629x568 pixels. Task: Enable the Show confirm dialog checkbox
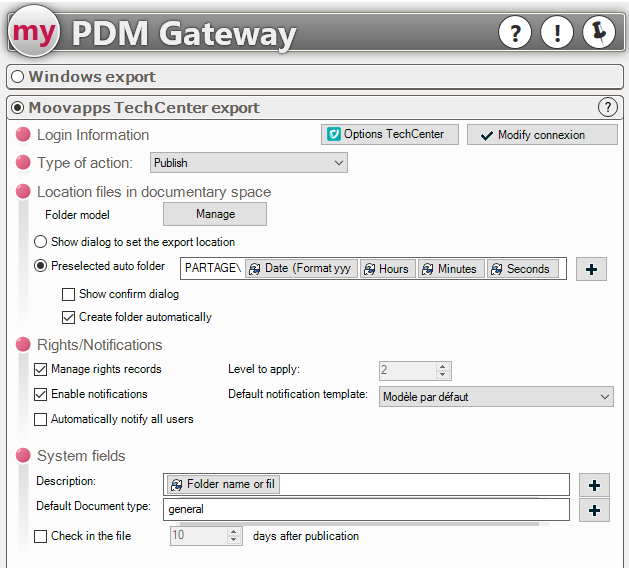coord(69,295)
